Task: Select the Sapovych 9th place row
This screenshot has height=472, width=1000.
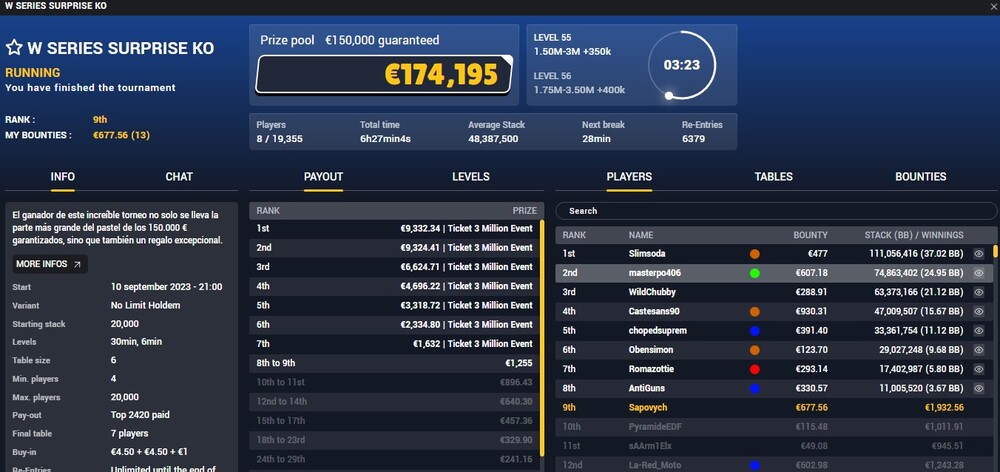Action: click(x=774, y=407)
